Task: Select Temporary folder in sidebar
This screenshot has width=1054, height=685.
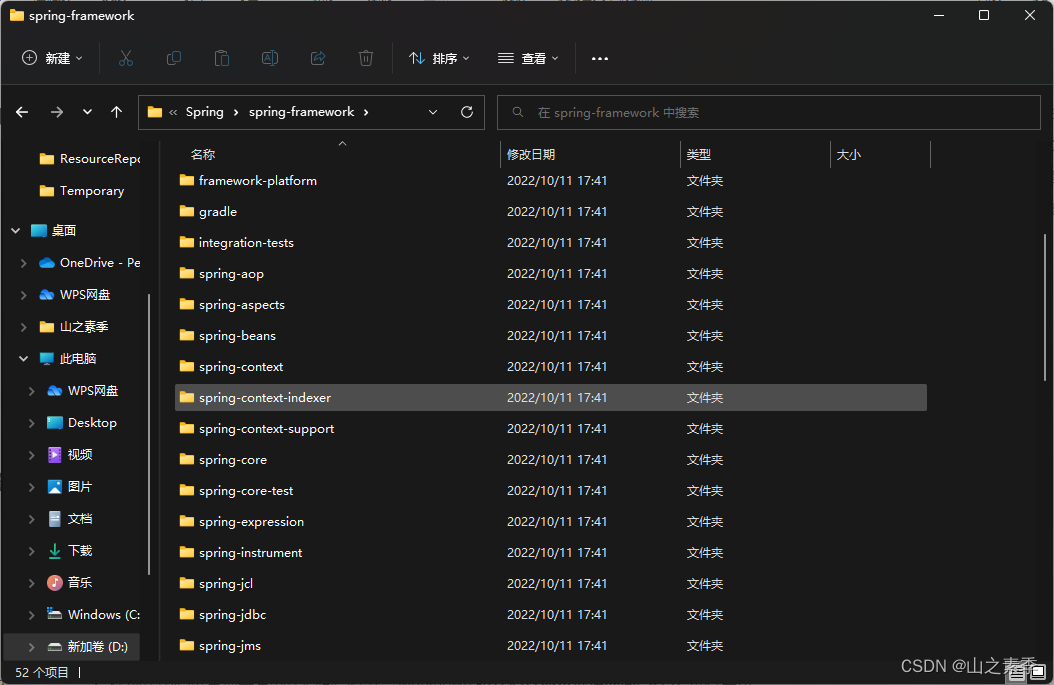Action: pyautogui.click(x=81, y=191)
